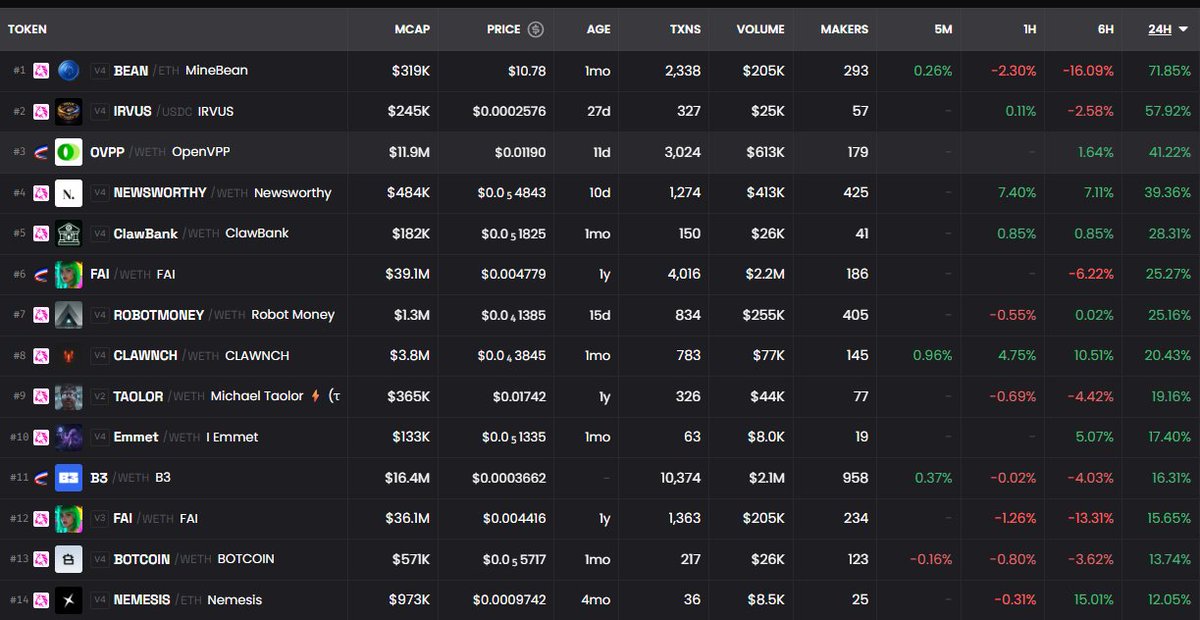Sort table by PRICE column header
This screenshot has height=620, width=1200.
[x=504, y=30]
